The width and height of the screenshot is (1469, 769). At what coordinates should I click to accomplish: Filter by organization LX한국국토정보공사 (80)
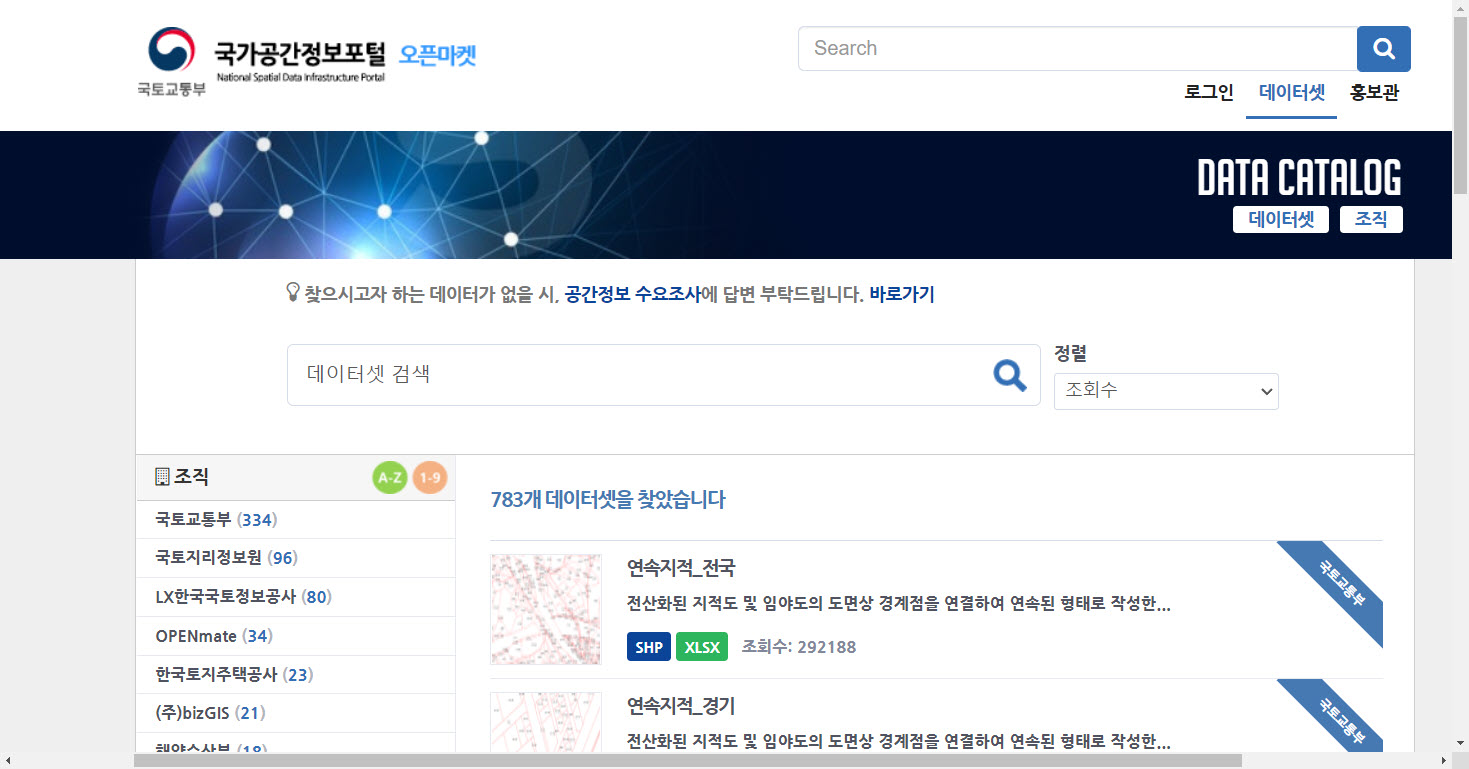[243, 597]
